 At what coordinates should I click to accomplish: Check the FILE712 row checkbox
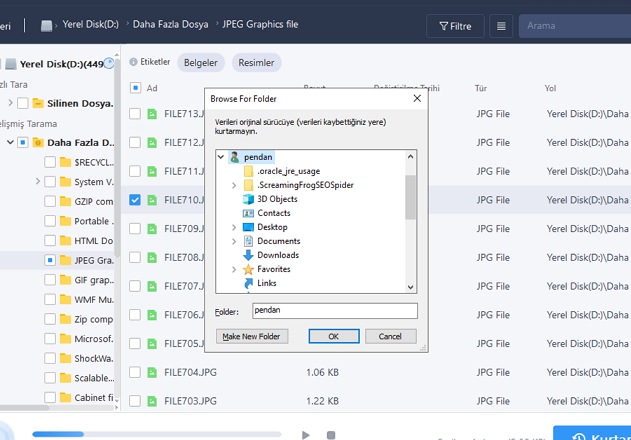click(x=135, y=143)
